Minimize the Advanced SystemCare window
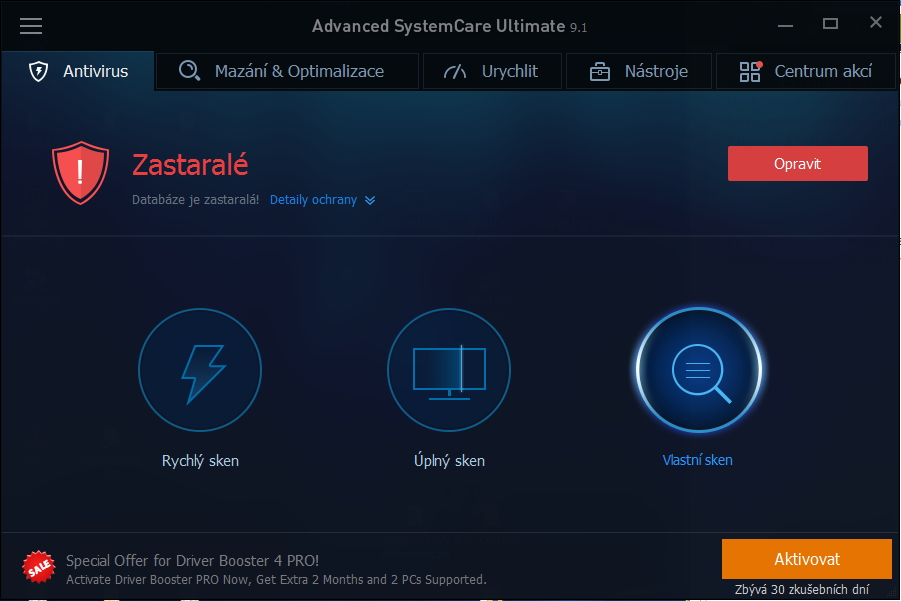 [786, 25]
